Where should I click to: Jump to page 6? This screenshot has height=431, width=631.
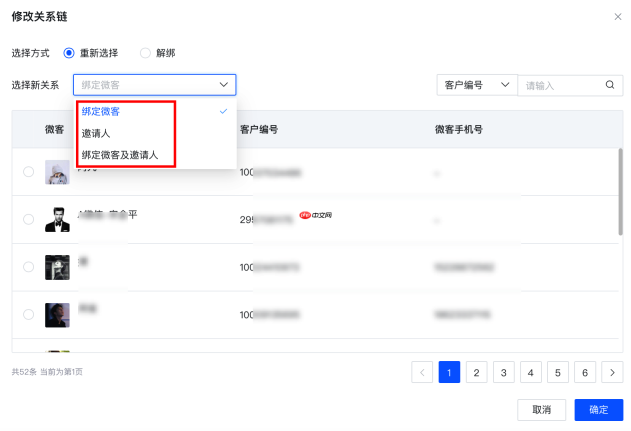coord(585,372)
